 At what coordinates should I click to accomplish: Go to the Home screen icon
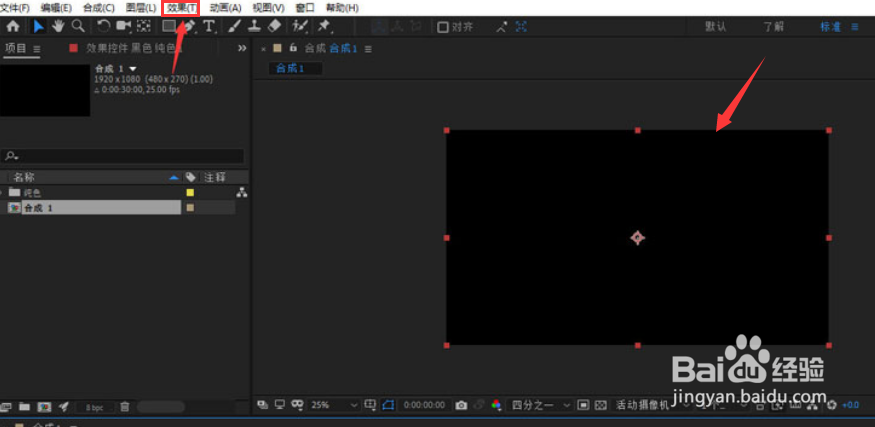[x=12, y=26]
